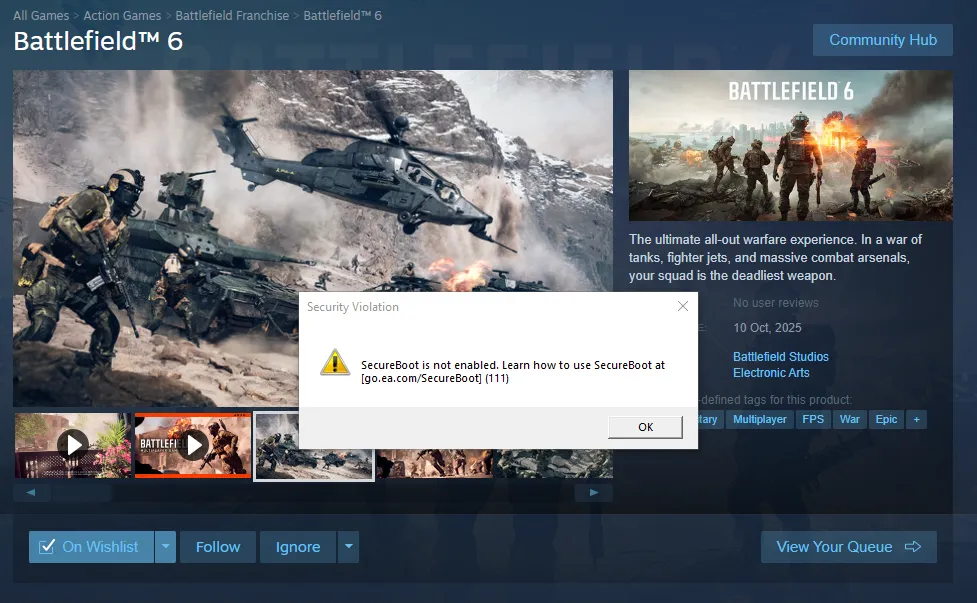977x603 pixels.
Task: Select the fifth rocky terrain thumbnail
Action: 554,463
